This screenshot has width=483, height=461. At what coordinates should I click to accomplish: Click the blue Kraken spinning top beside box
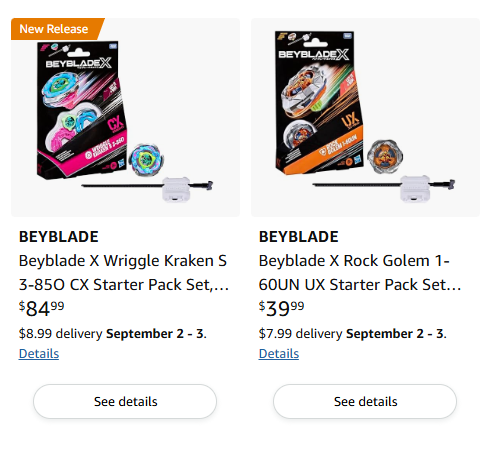pyautogui.click(x=146, y=160)
